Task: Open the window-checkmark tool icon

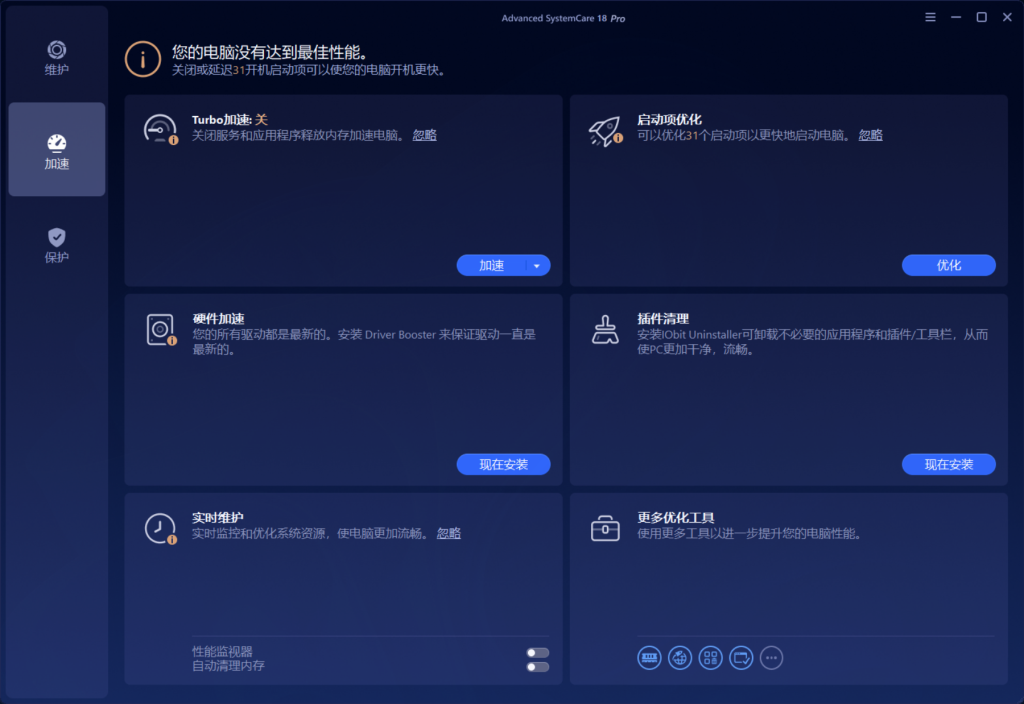Action: coord(740,657)
